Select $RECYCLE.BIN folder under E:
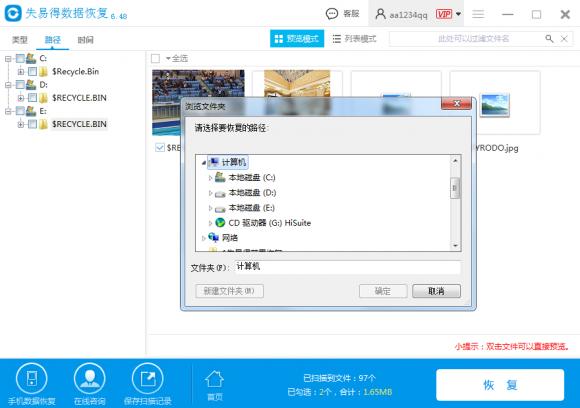580x408 pixels. 79,124
